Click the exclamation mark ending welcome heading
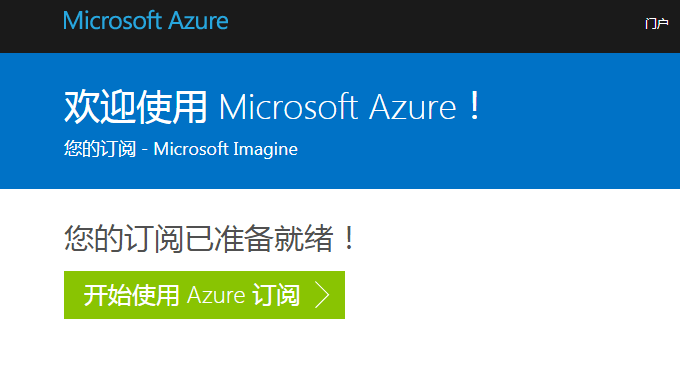Screen dimensions: 680x366 point(475,106)
